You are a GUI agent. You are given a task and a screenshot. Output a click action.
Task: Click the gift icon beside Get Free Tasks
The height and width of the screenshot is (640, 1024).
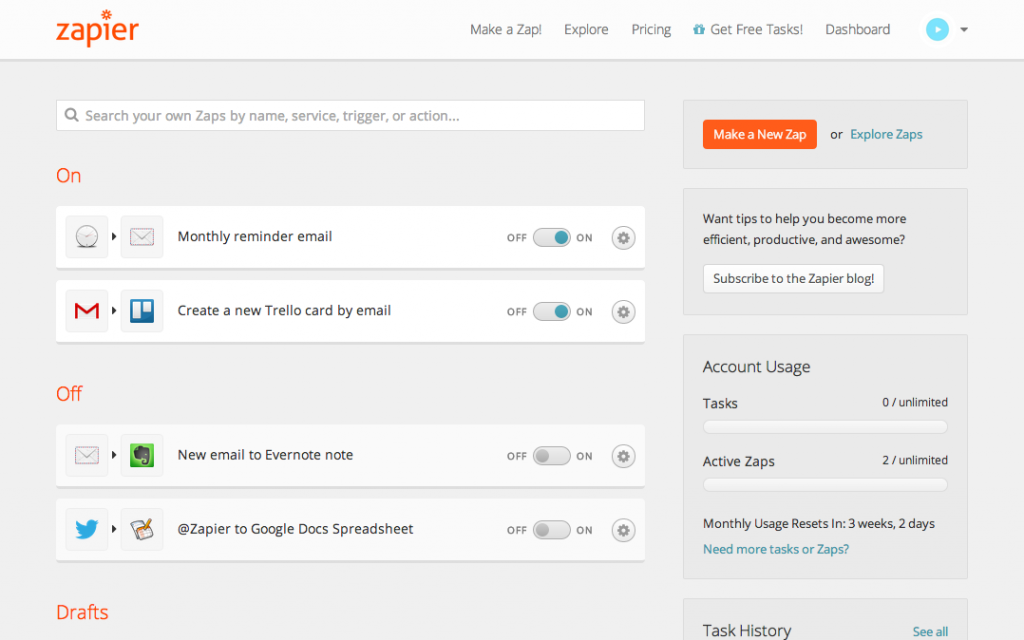click(x=699, y=29)
